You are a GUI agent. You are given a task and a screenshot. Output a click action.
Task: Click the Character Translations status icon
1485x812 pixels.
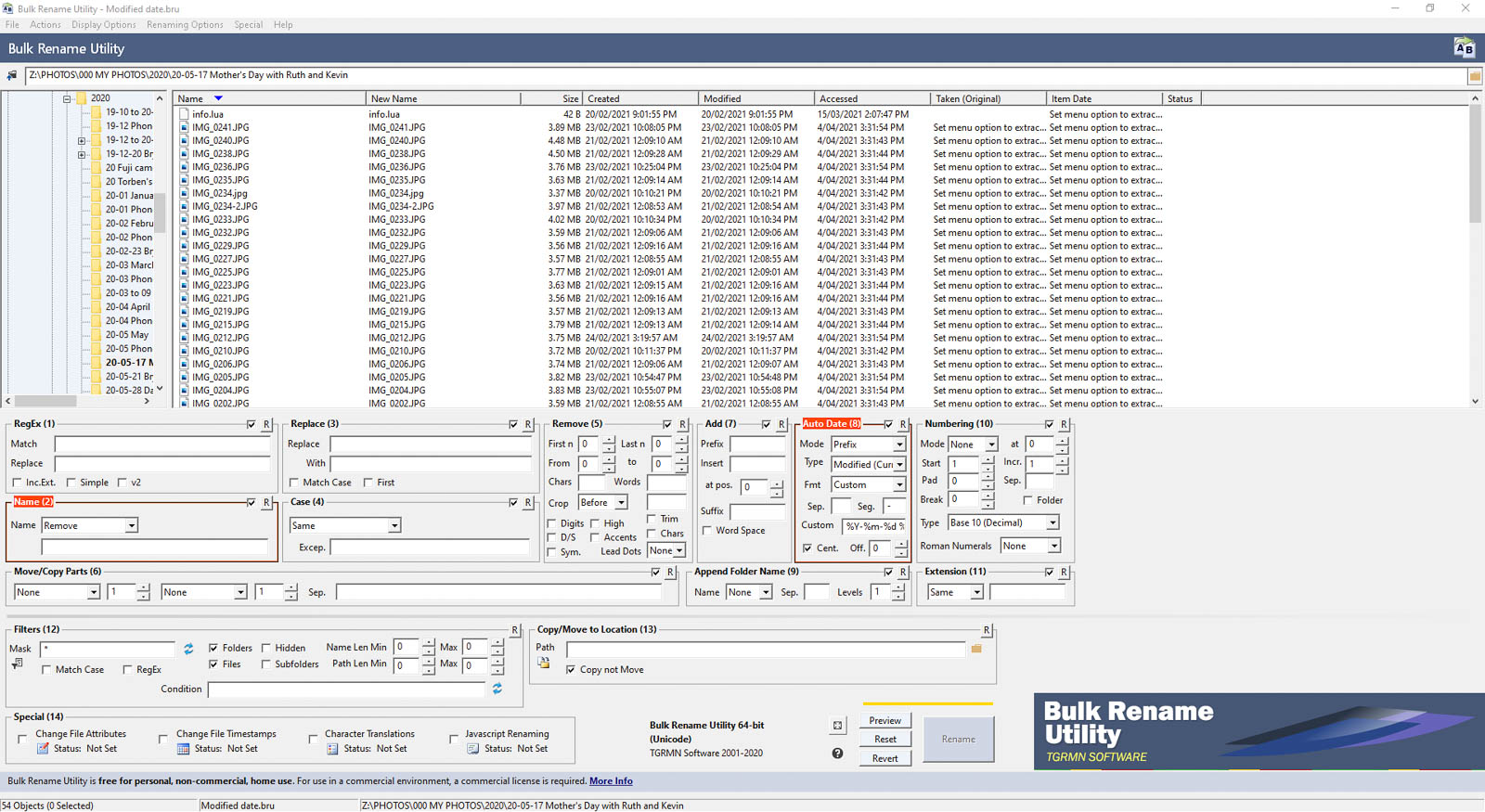point(332,749)
